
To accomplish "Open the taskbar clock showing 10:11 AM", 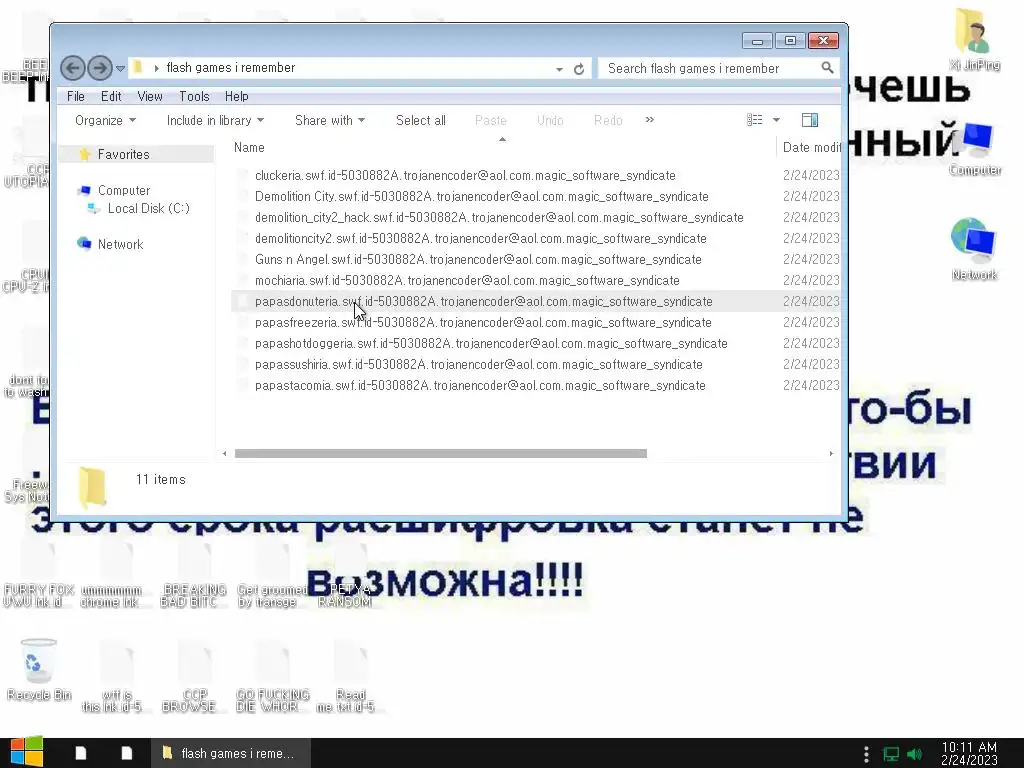I will [969, 753].
